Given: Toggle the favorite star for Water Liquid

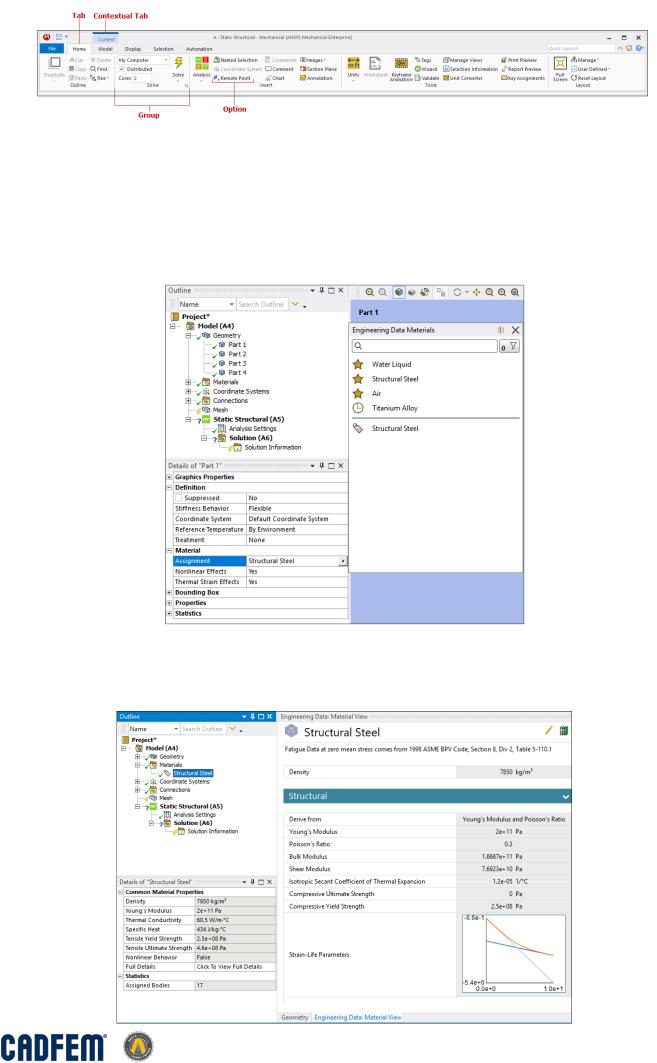Looking at the screenshot, I should tap(358, 364).
